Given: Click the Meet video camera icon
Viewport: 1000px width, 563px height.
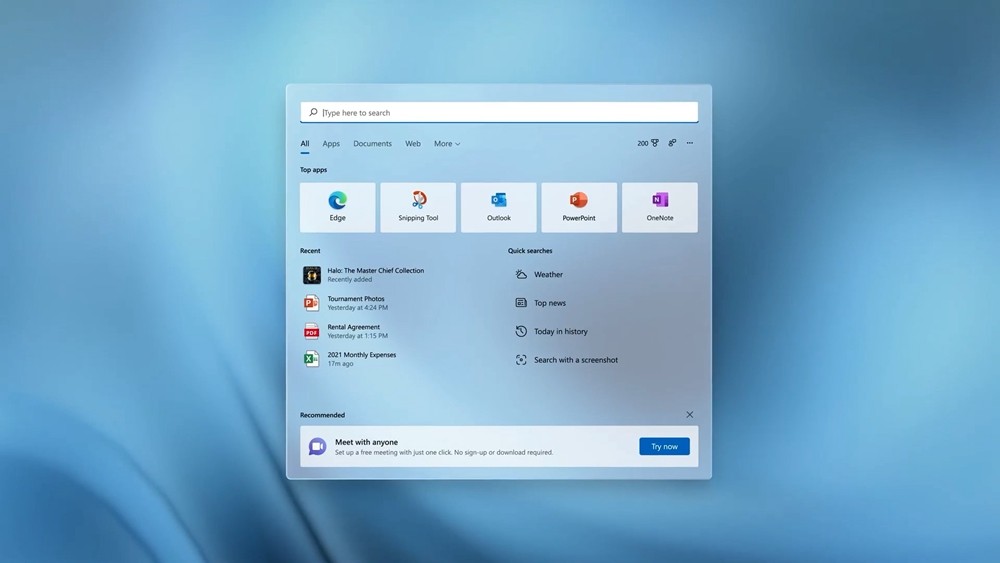Looking at the screenshot, I should (x=318, y=446).
